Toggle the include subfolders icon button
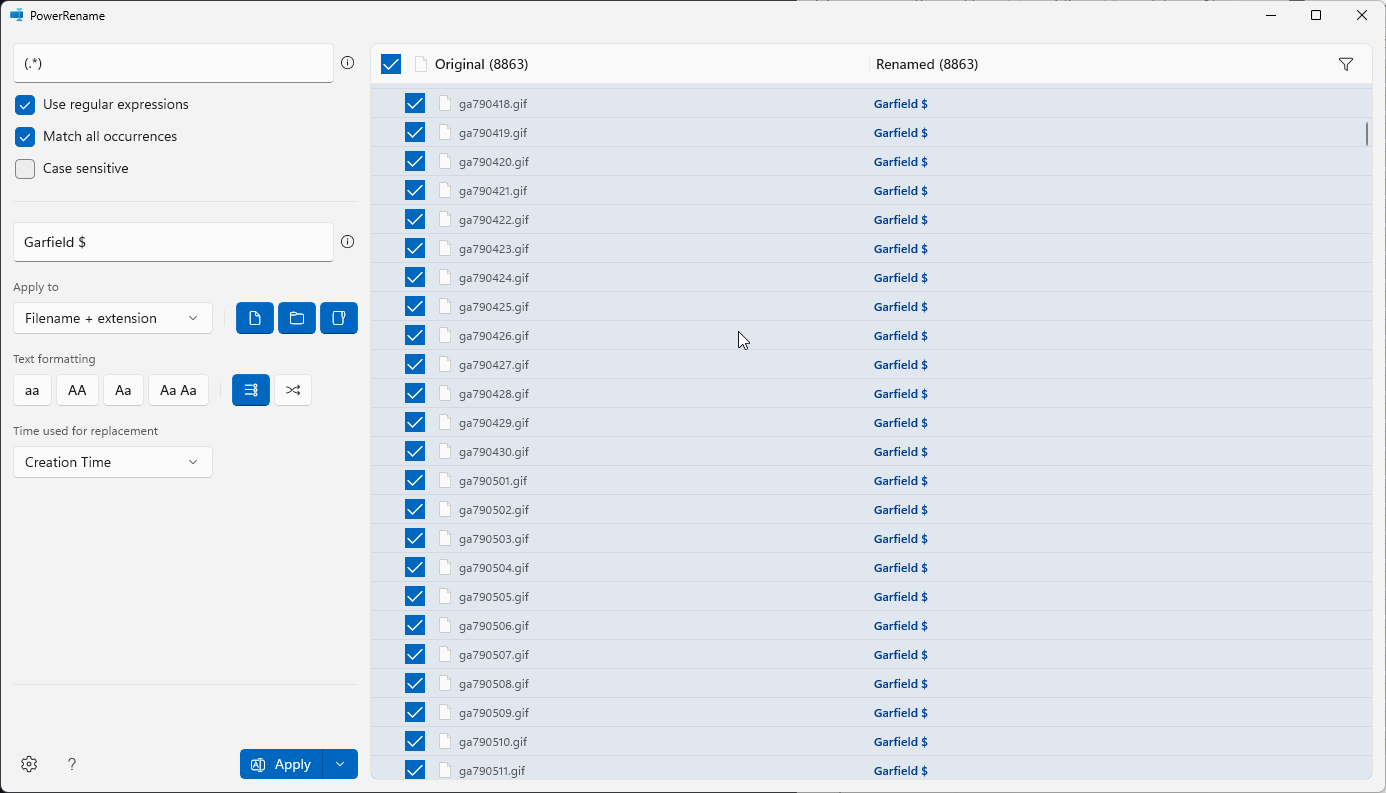The height and width of the screenshot is (793, 1386). (339, 318)
